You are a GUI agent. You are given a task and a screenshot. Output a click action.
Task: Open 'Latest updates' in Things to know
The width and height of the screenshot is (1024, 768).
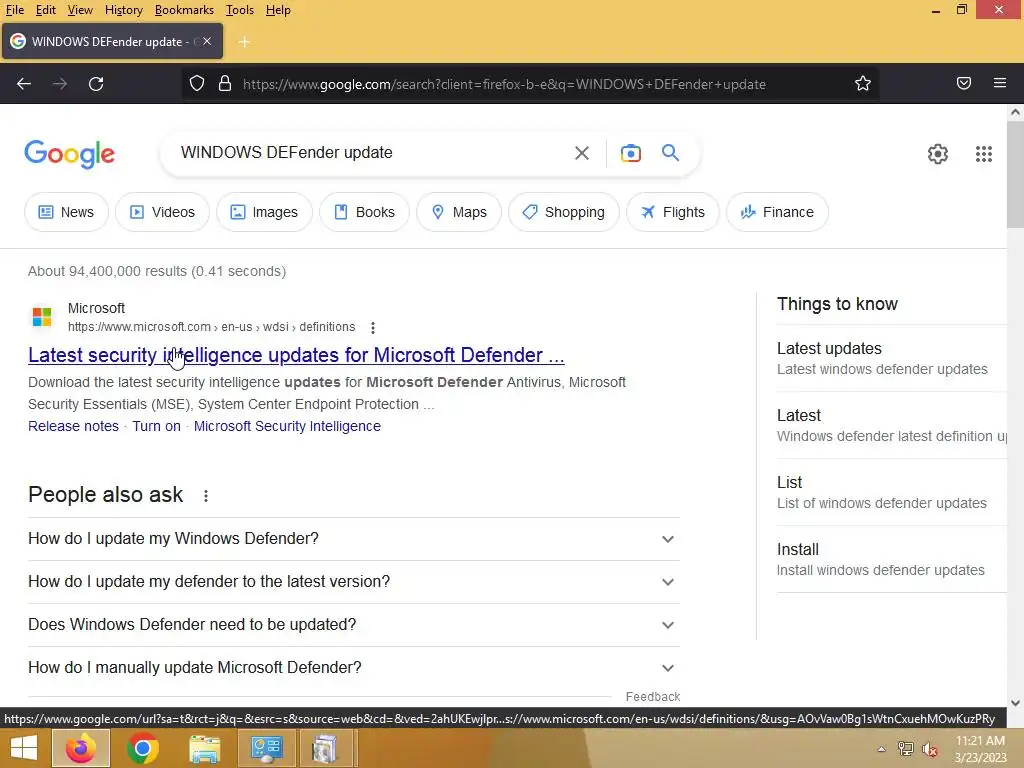pyautogui.click(x=891, y=359)
